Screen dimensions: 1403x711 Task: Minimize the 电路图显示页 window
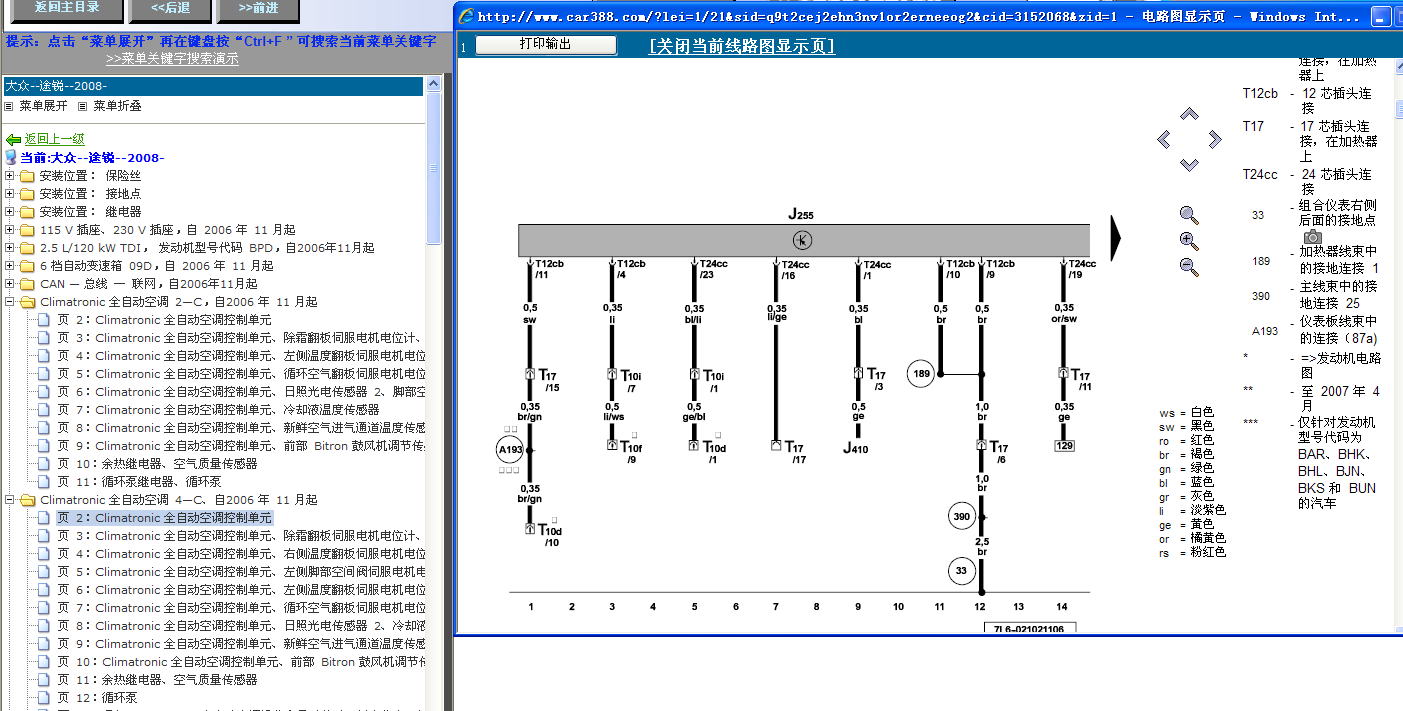(x=1381, y=17)
